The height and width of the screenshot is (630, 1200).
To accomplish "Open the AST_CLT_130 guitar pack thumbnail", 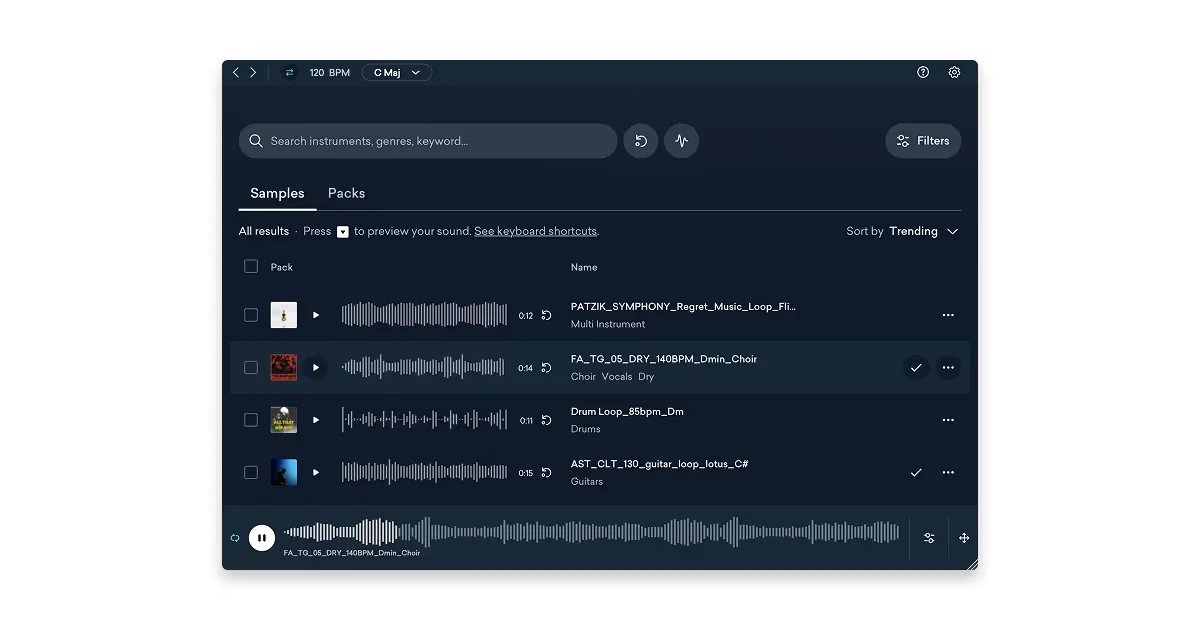I will (284, 472).
